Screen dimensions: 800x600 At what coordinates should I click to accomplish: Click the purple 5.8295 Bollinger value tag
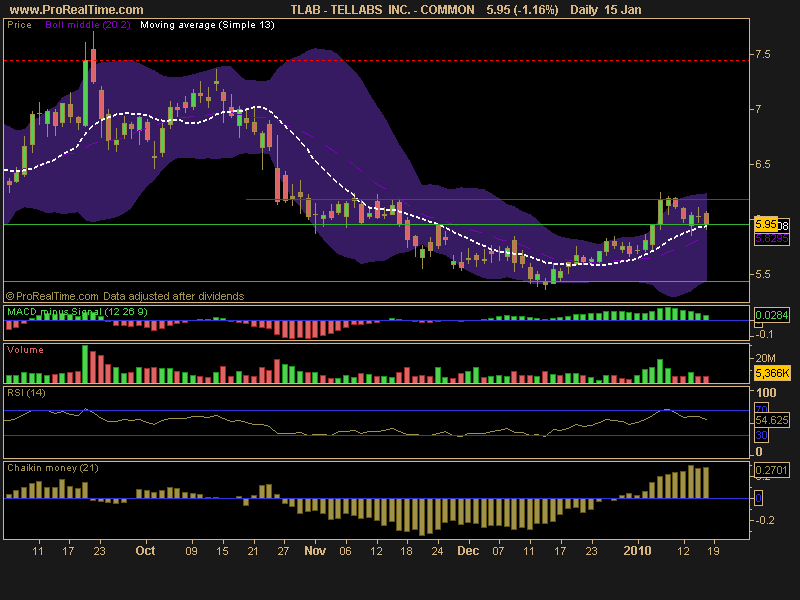click(771, 238)
